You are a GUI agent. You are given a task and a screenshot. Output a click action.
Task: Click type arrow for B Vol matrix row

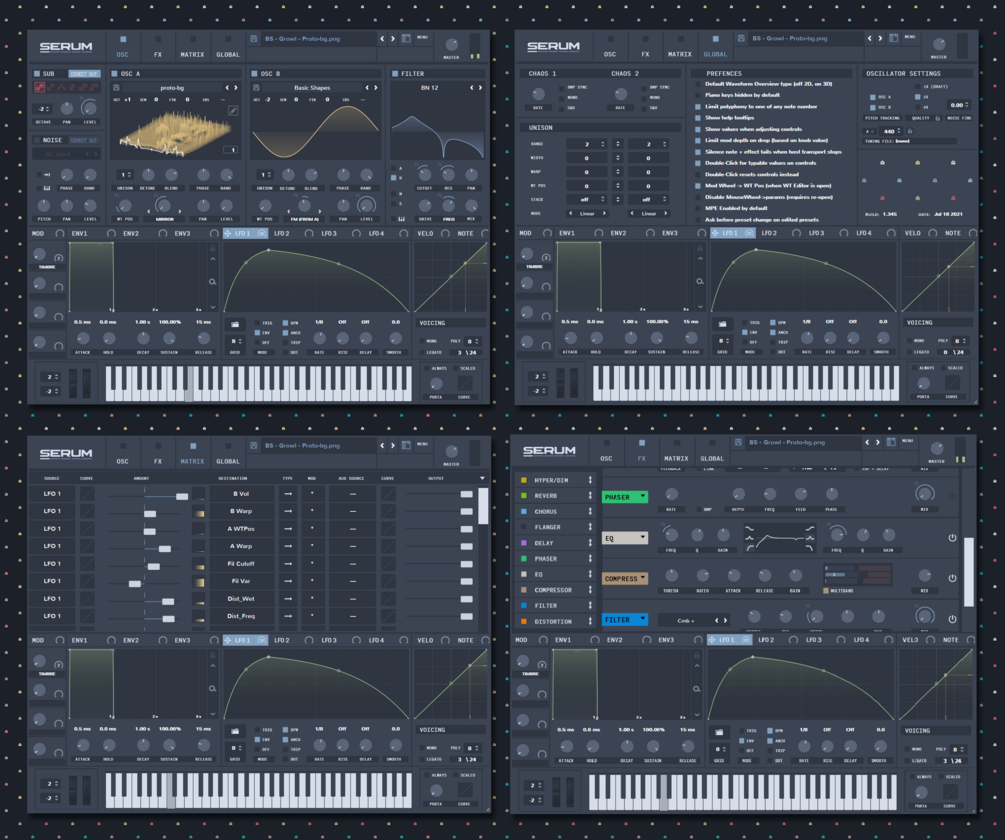click(x=288, y=493)
